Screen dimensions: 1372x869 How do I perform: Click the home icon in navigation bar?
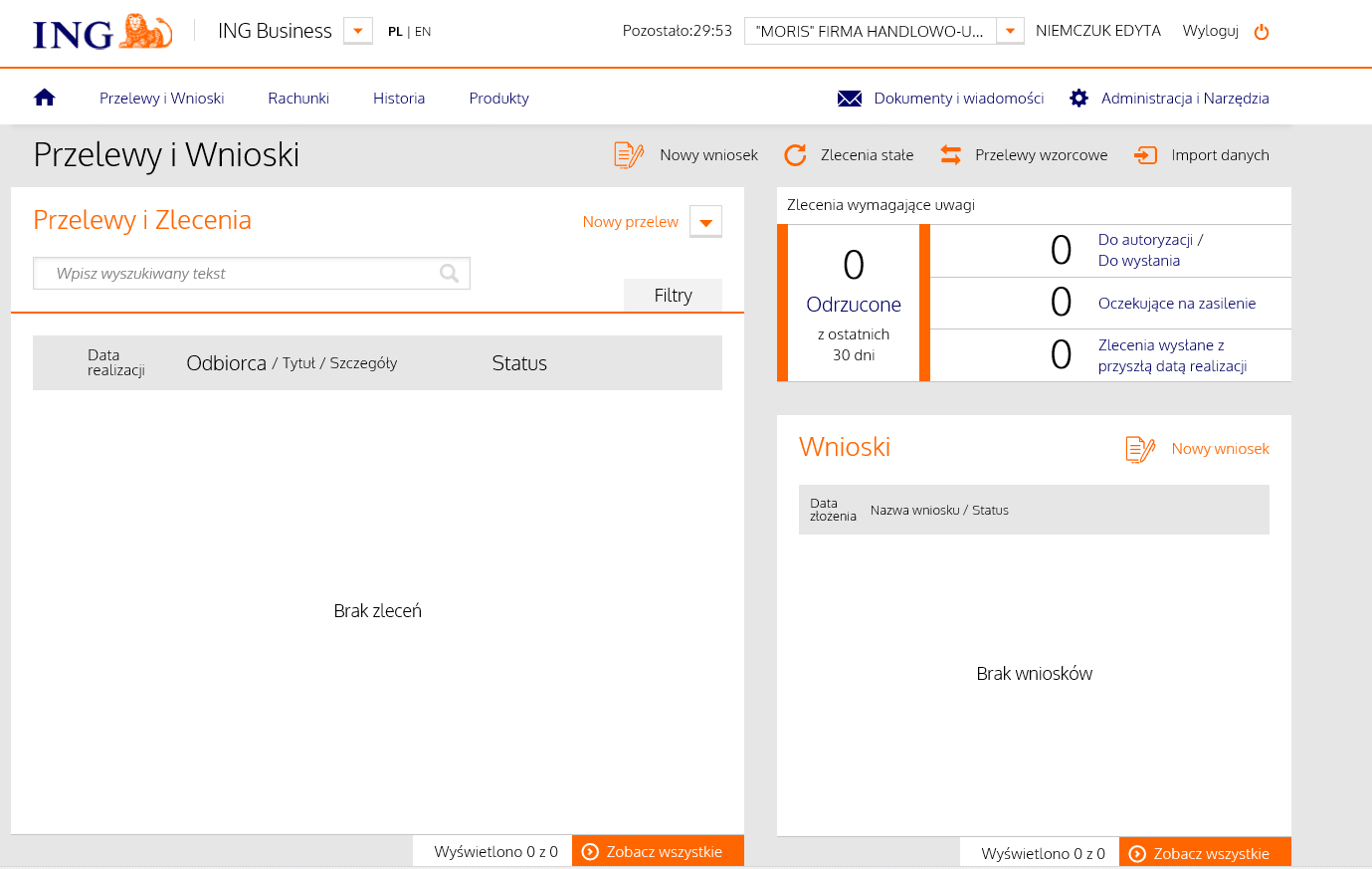point(44,98)
